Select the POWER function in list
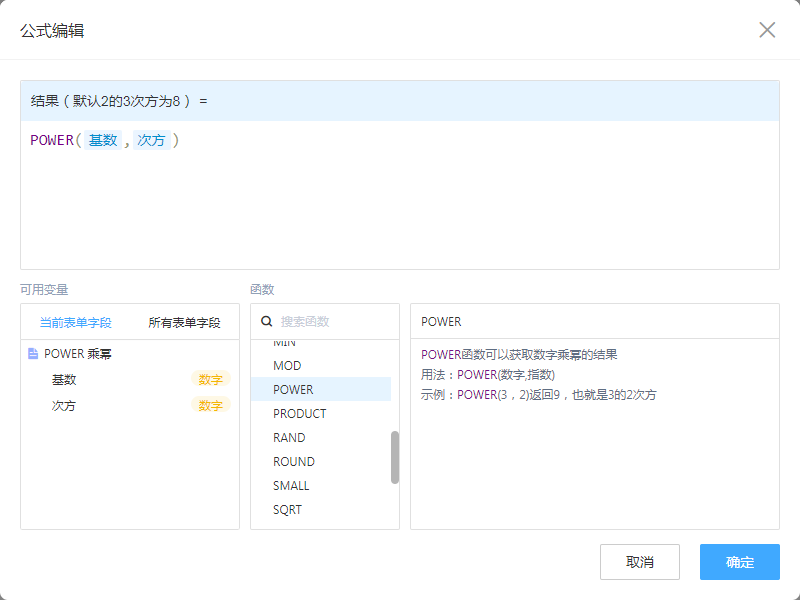Viewport: 800px width, 600px height. click(293, 390)
